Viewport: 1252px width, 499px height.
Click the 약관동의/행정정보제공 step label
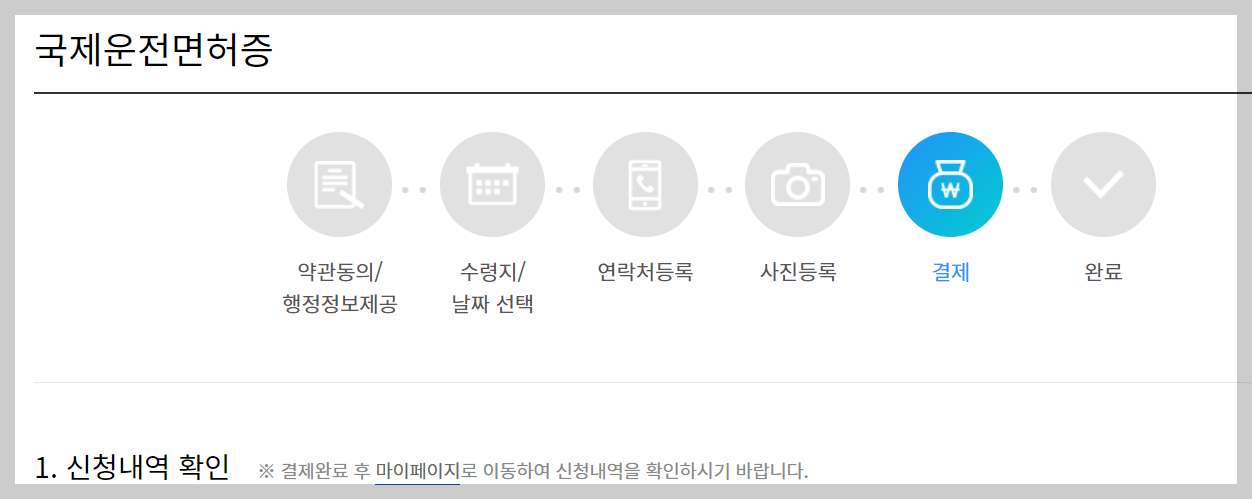[x=340, y=288]
